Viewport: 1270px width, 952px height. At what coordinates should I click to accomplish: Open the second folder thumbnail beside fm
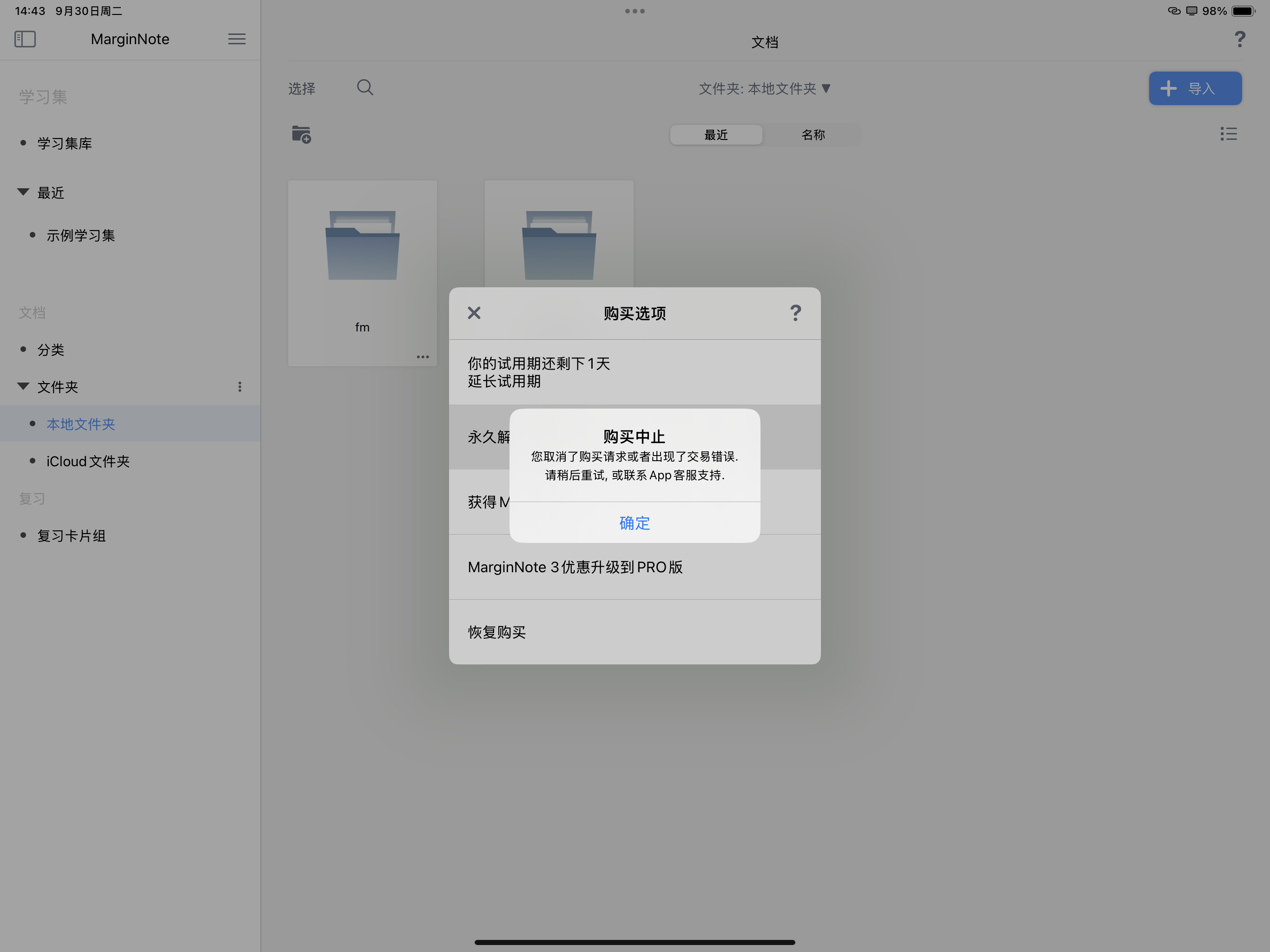[x=559, y=234]
